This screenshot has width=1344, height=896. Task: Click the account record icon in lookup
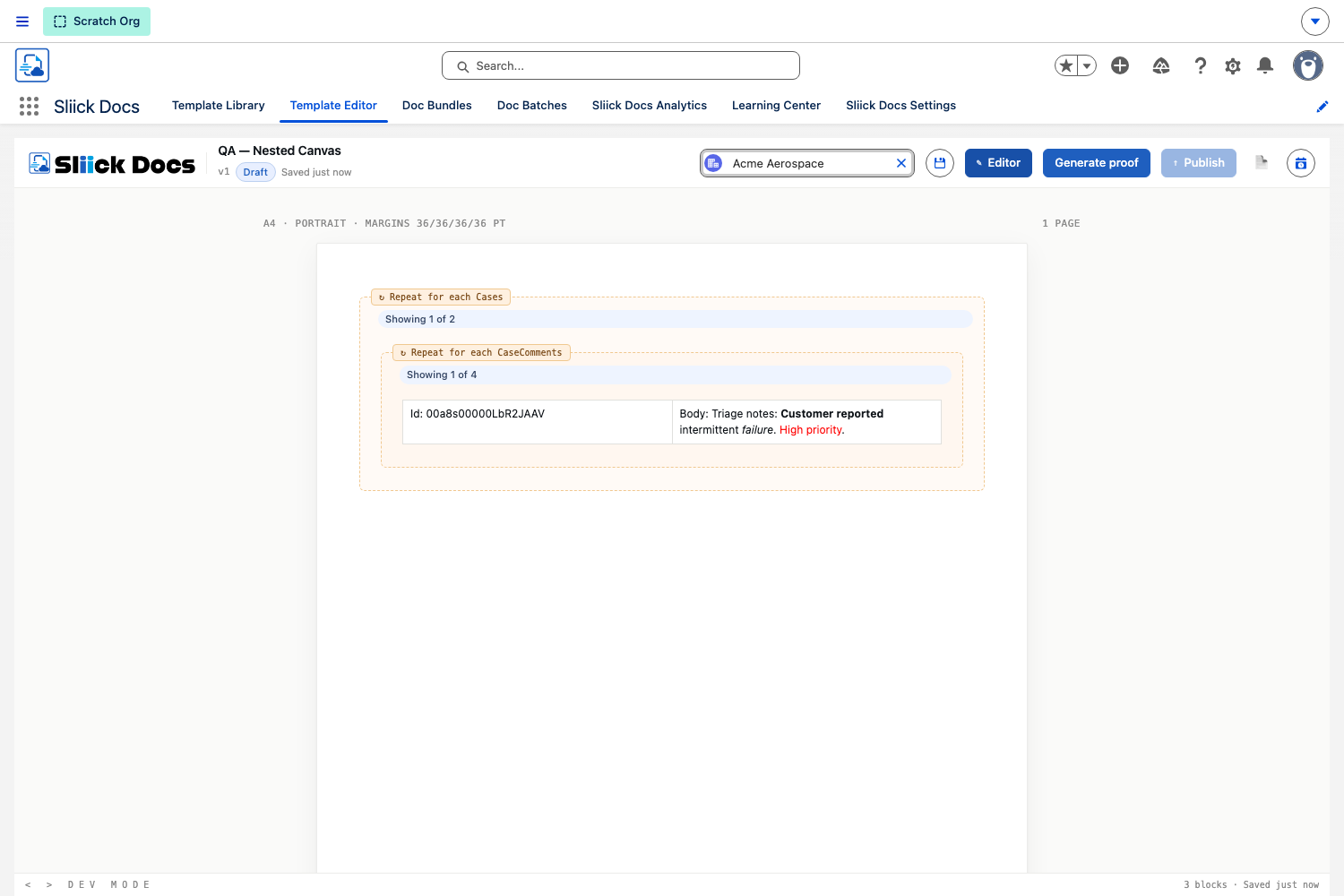click(x=713, y=163)
